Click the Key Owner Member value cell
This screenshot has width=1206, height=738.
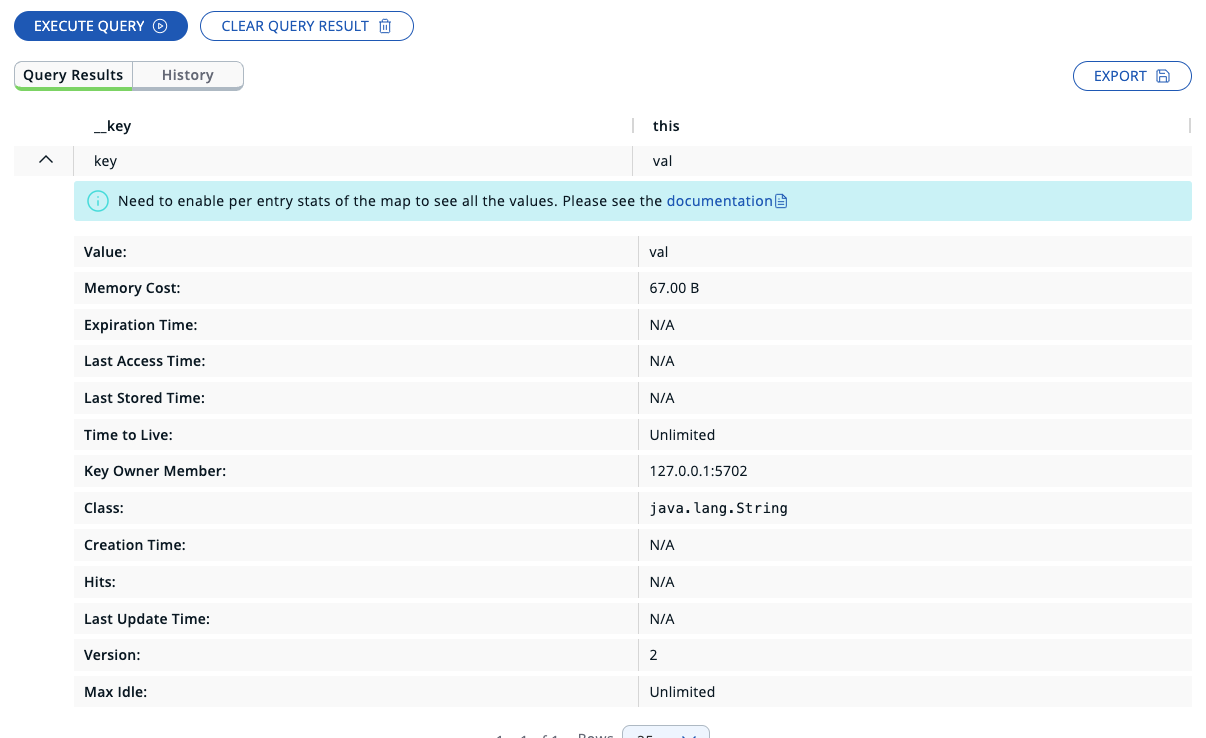(700, 471)
